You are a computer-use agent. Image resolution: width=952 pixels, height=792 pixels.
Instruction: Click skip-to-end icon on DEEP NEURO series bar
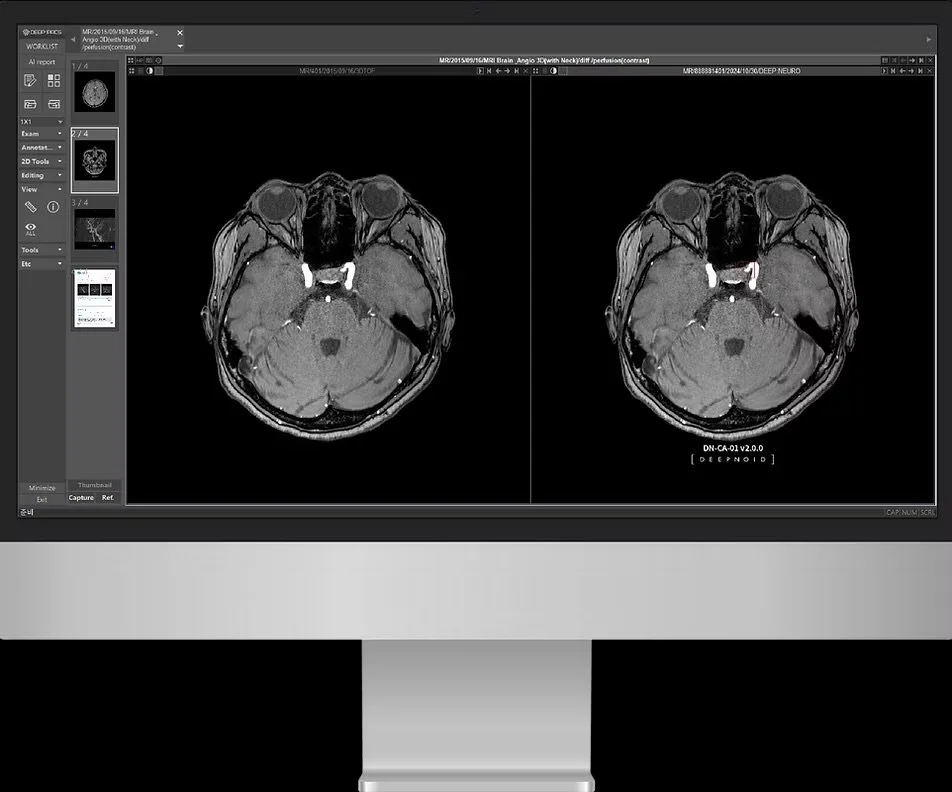pos(920,71)
